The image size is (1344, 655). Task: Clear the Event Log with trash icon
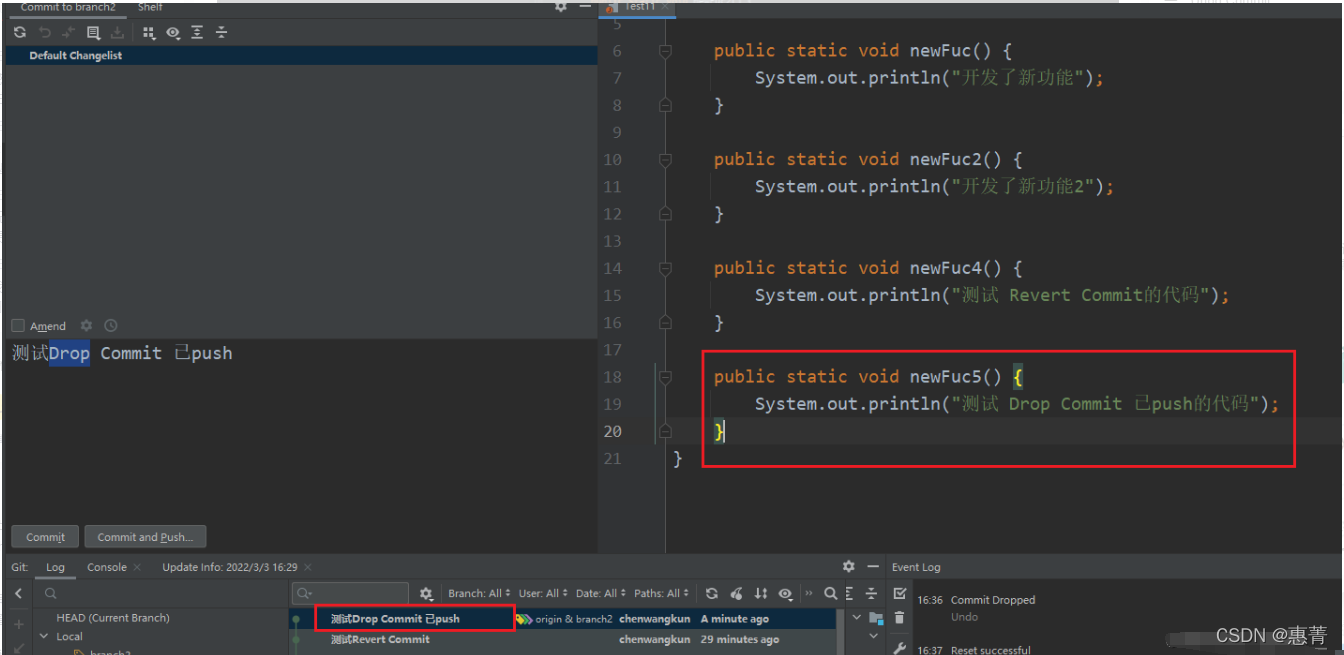(x=899, y=618)
